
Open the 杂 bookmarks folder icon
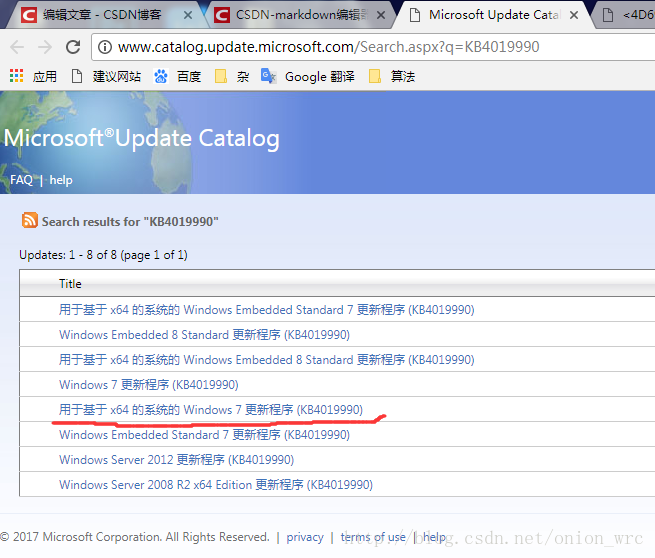[x=221, y=76]
